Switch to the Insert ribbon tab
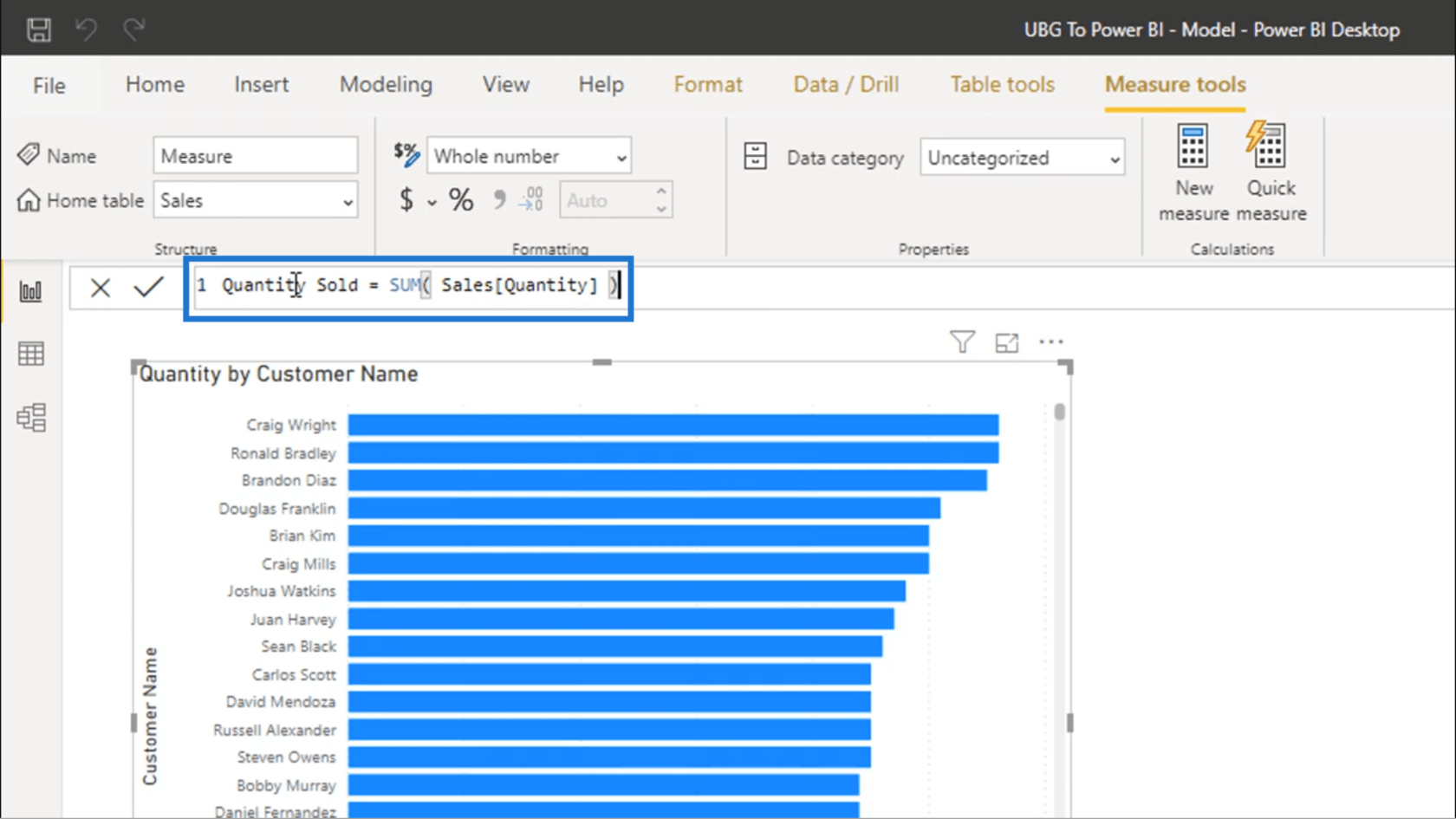Screen dimensions: 1456x819 [261, 84]
